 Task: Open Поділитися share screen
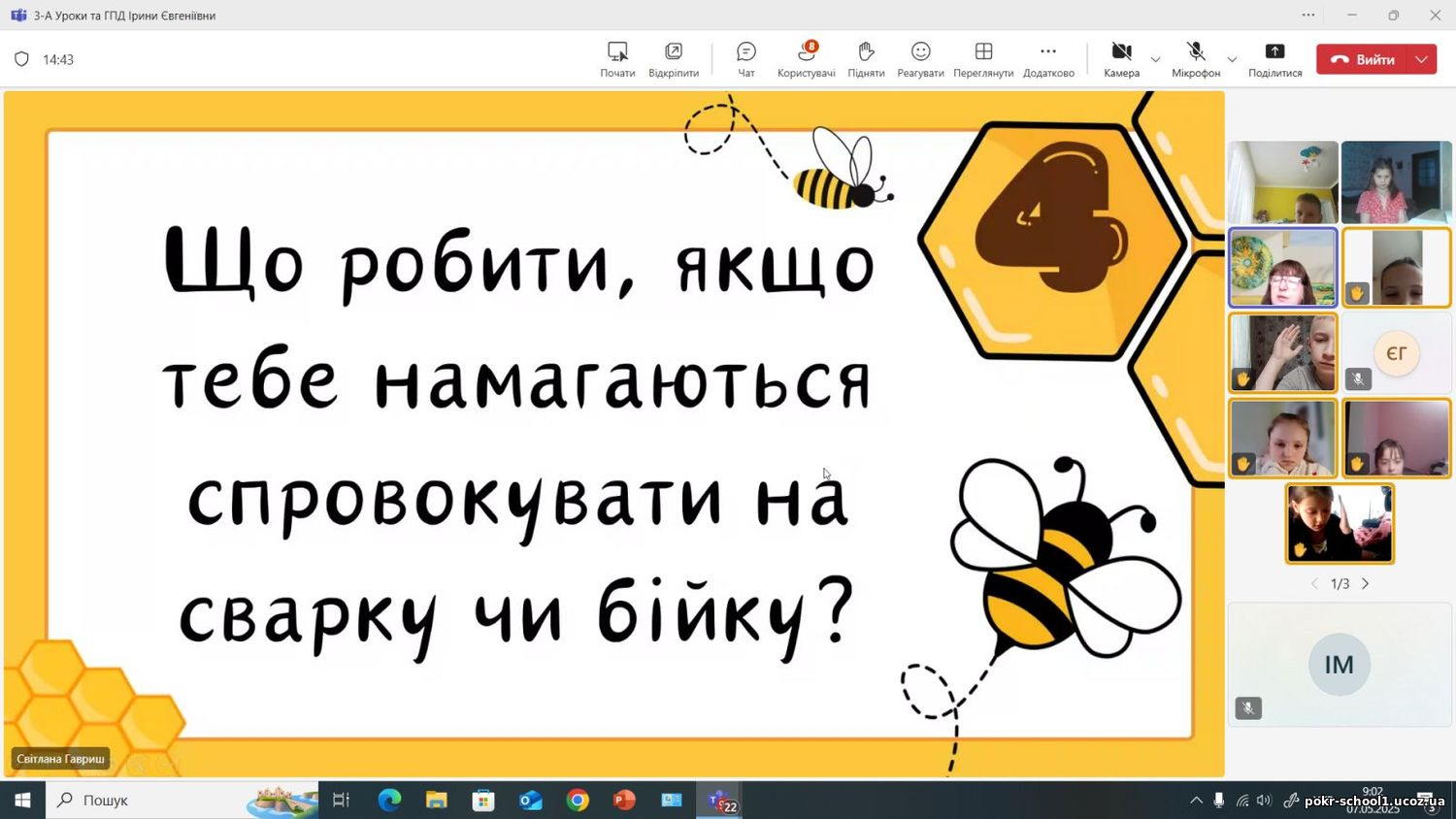click(x=1274, y=58)
